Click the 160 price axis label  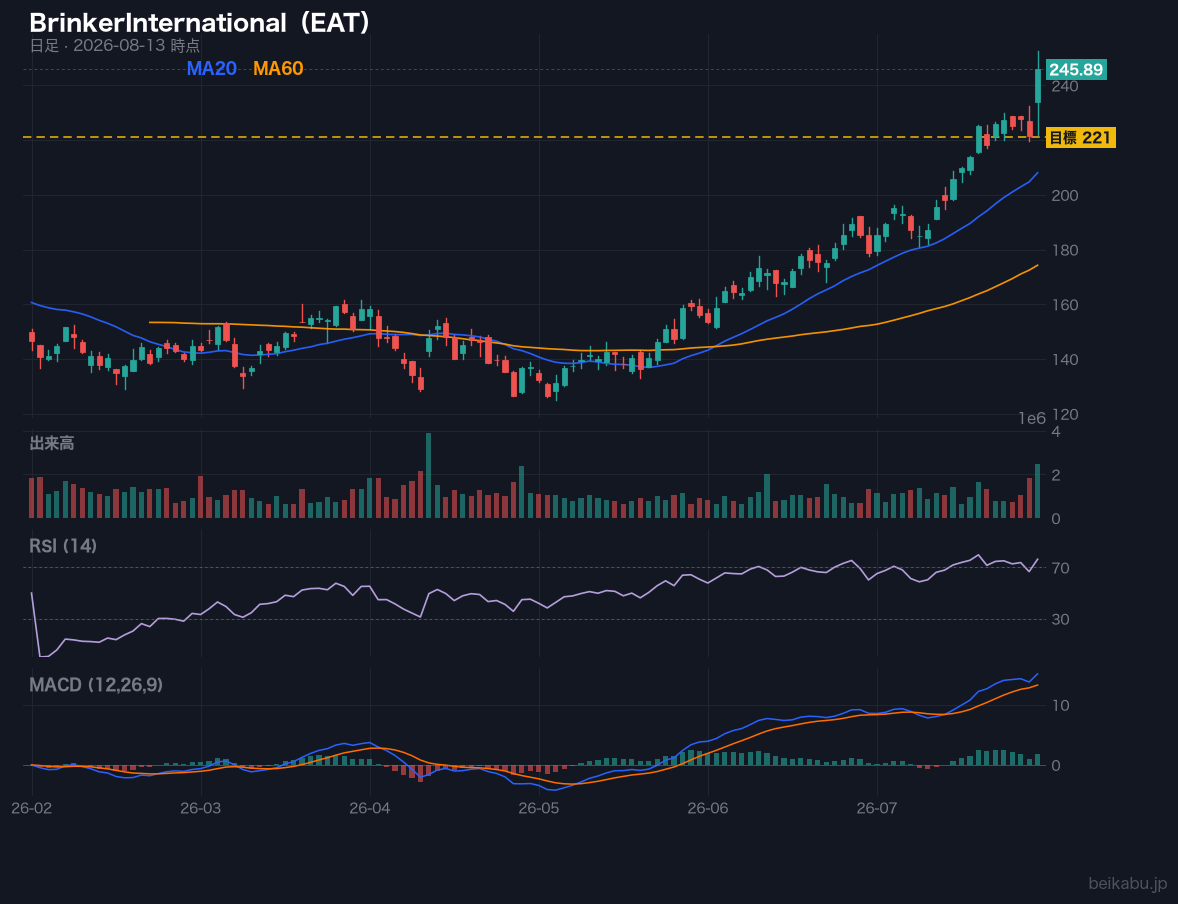pos(1065,305)
